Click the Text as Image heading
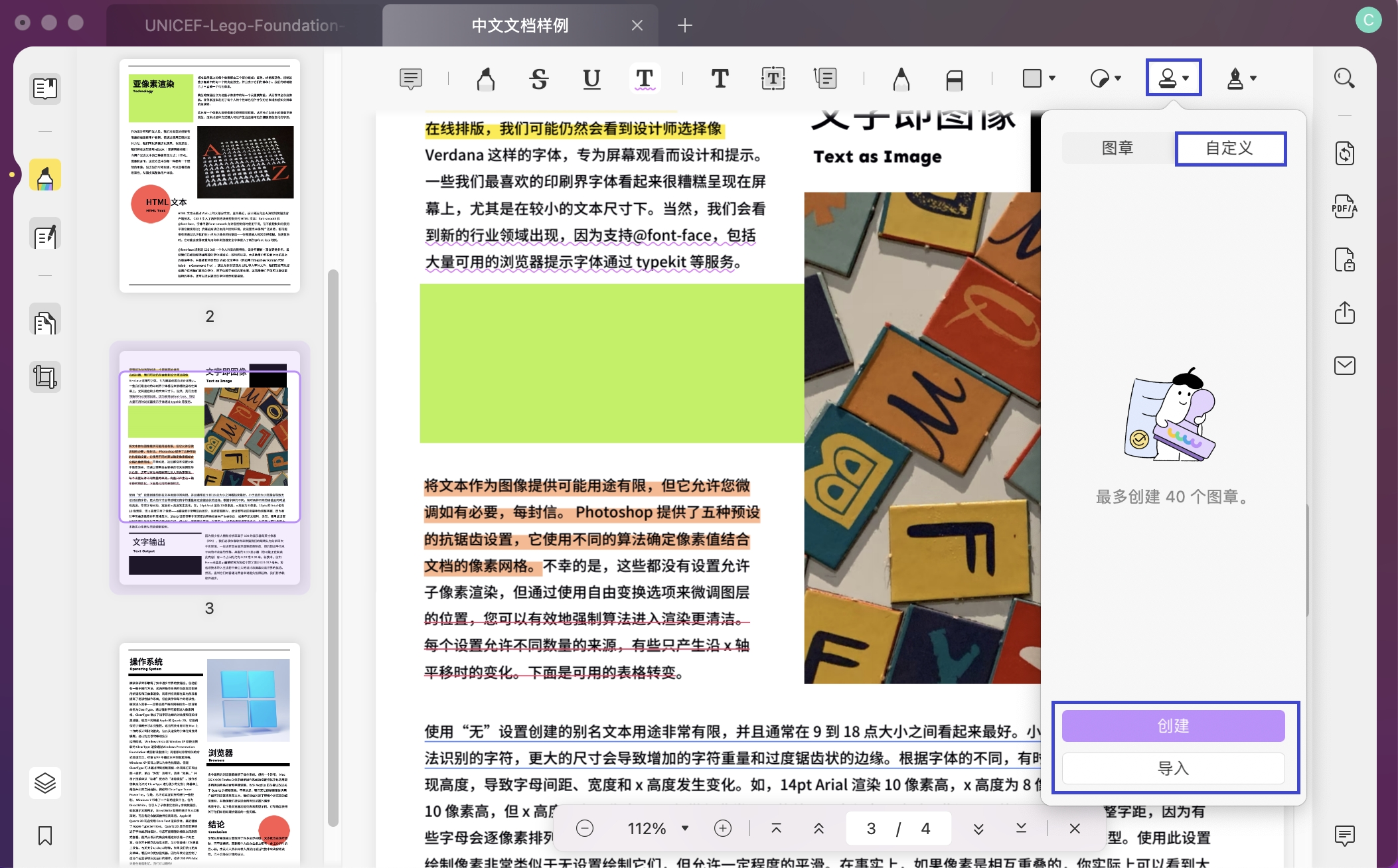 point(878,157)
